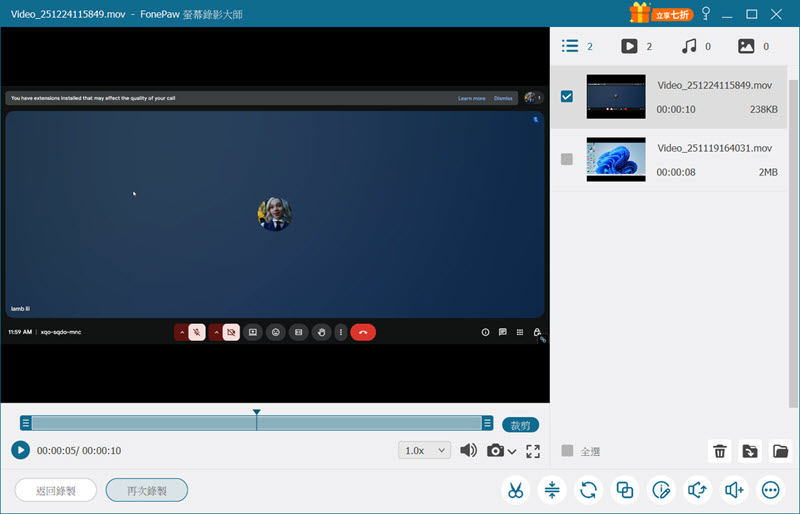800x514 pixels.
Task: Switch to the audio recordings tab
Action: [688, 46]
